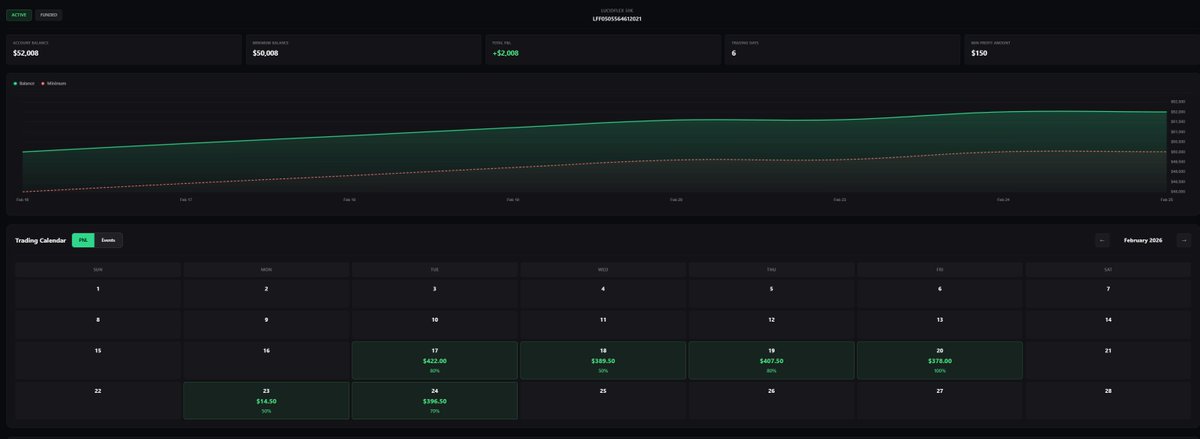Select calendar day 15
Screen dimensions: 1200x439
(x=98, y=361)
